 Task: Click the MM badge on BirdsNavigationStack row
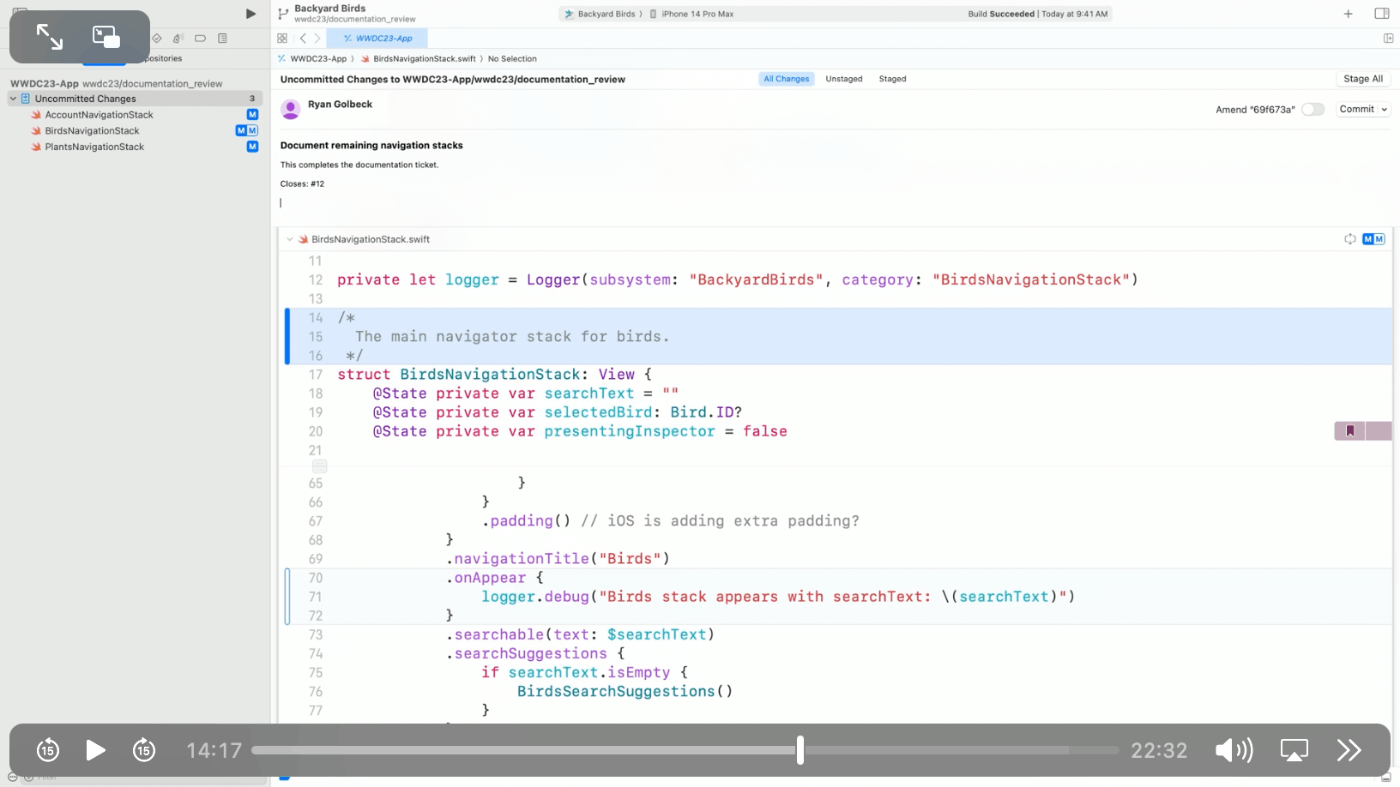click(x=247, y=131)
